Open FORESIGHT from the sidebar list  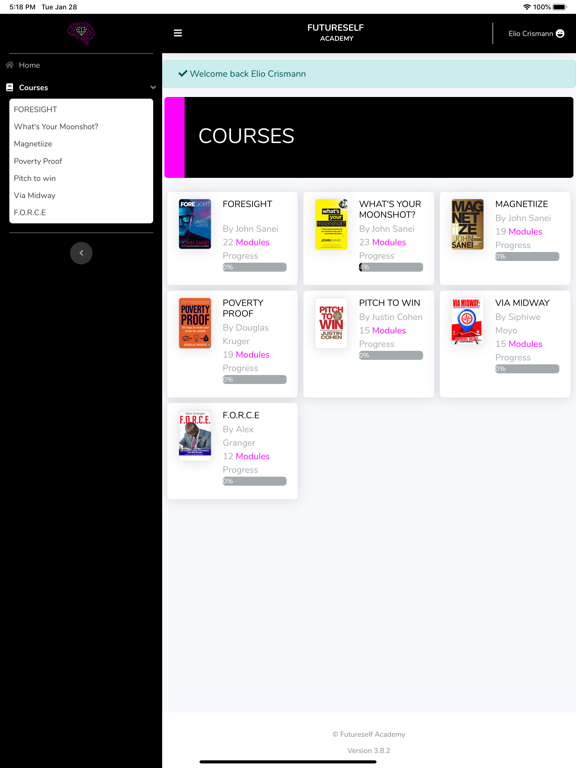click(35, 109)
